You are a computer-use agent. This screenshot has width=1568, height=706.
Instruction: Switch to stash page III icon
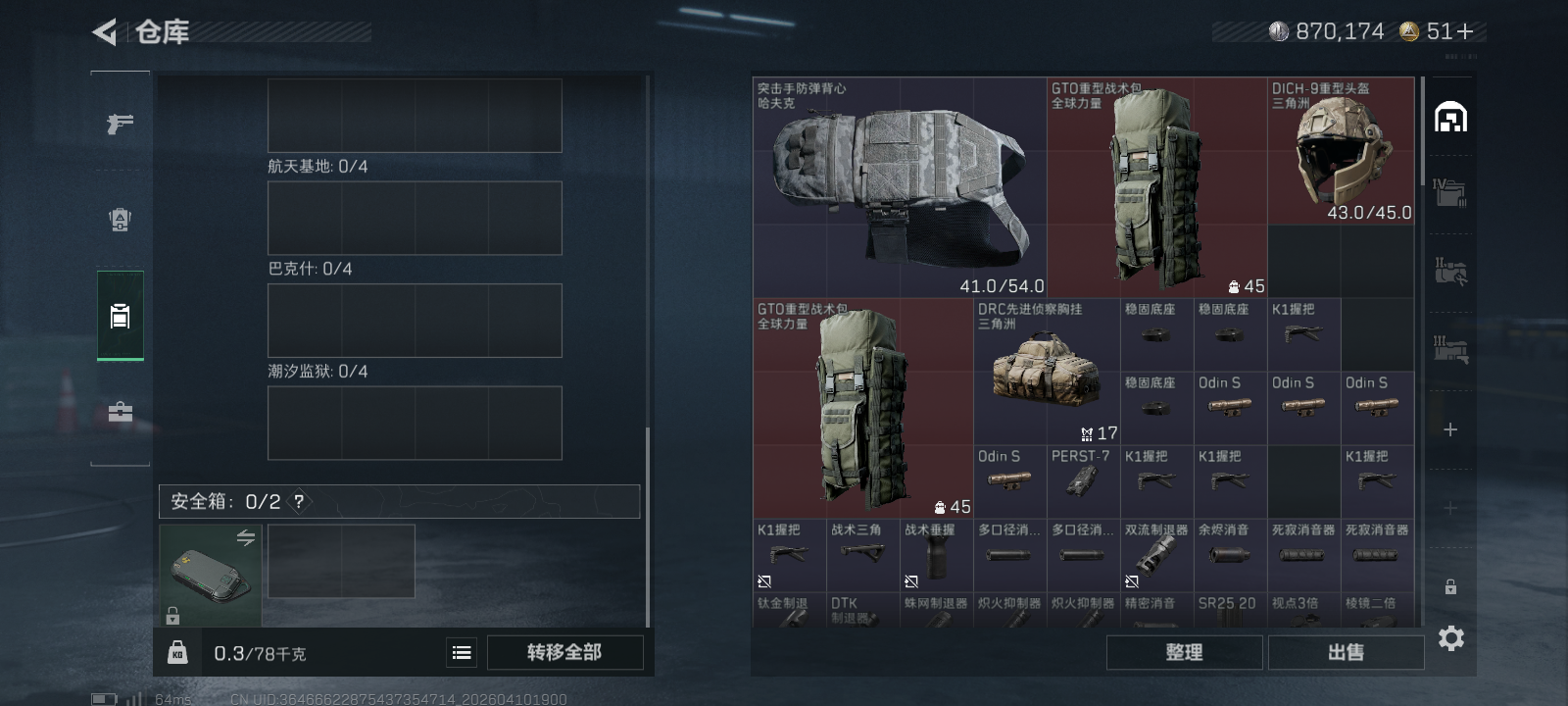tap(1450, 349)
